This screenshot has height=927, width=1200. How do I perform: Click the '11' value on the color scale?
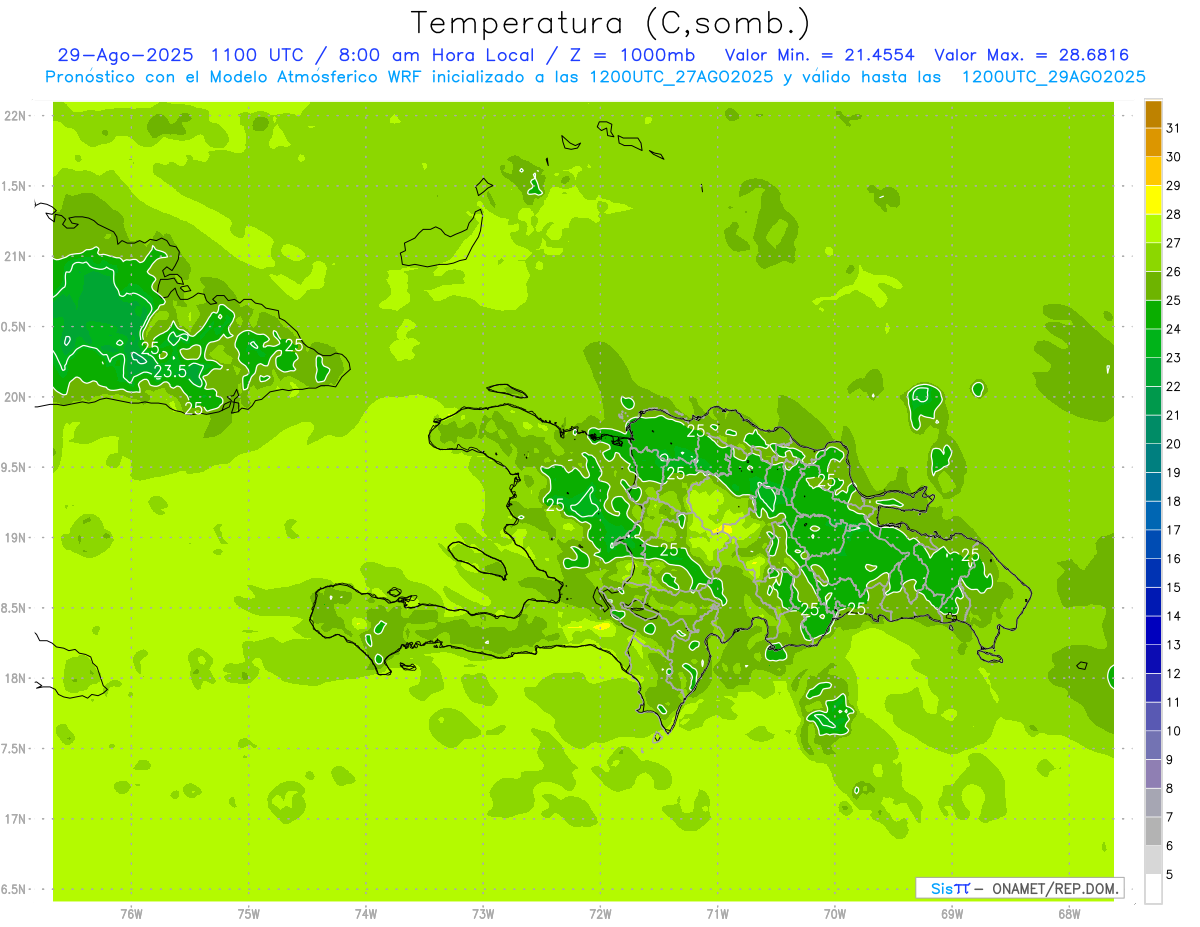point(1174,702)
